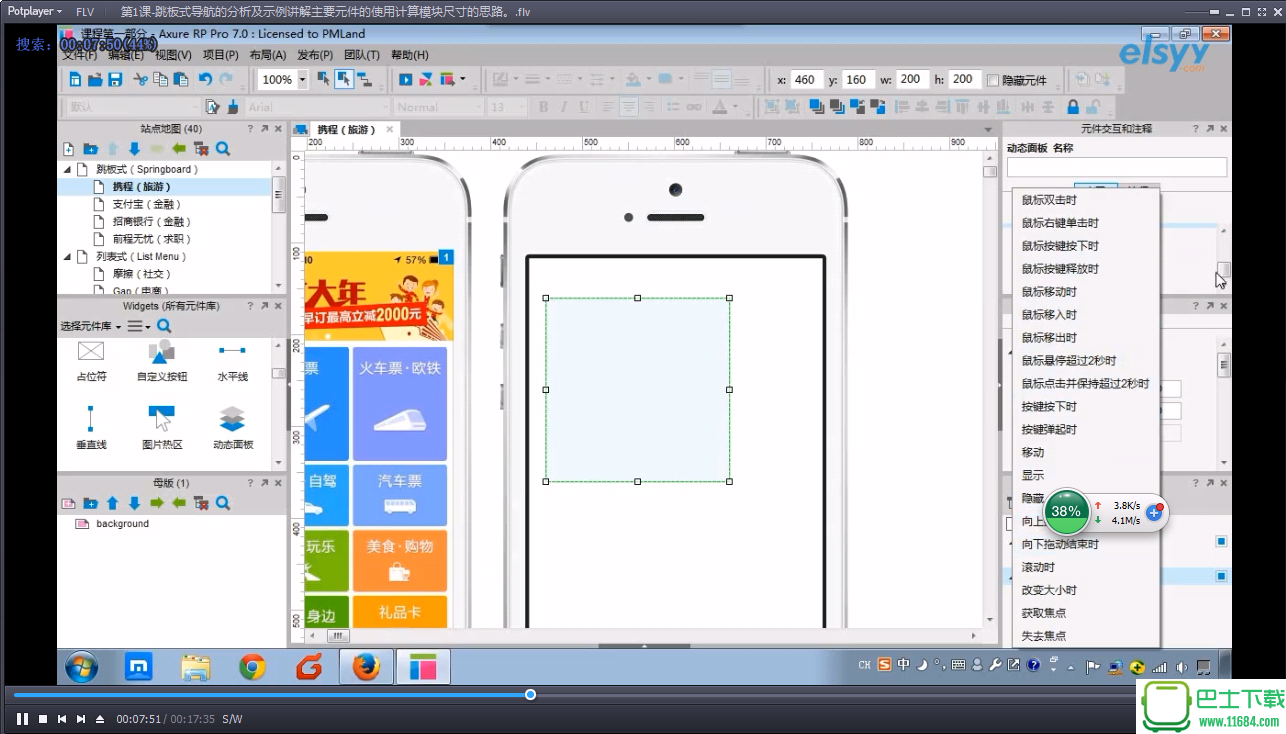Screen dimensions: 1286x734
Task: Select the 前程无忧（求职） page
Action: pyautogui.click(x=151, y=239)
